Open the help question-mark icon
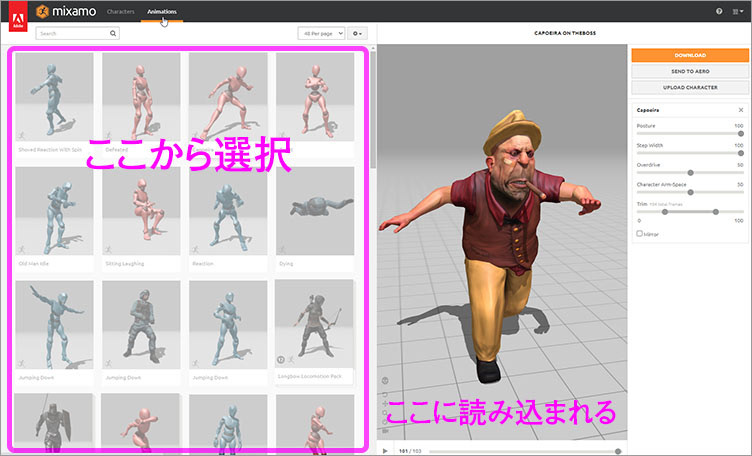 (x=719, y=11)
